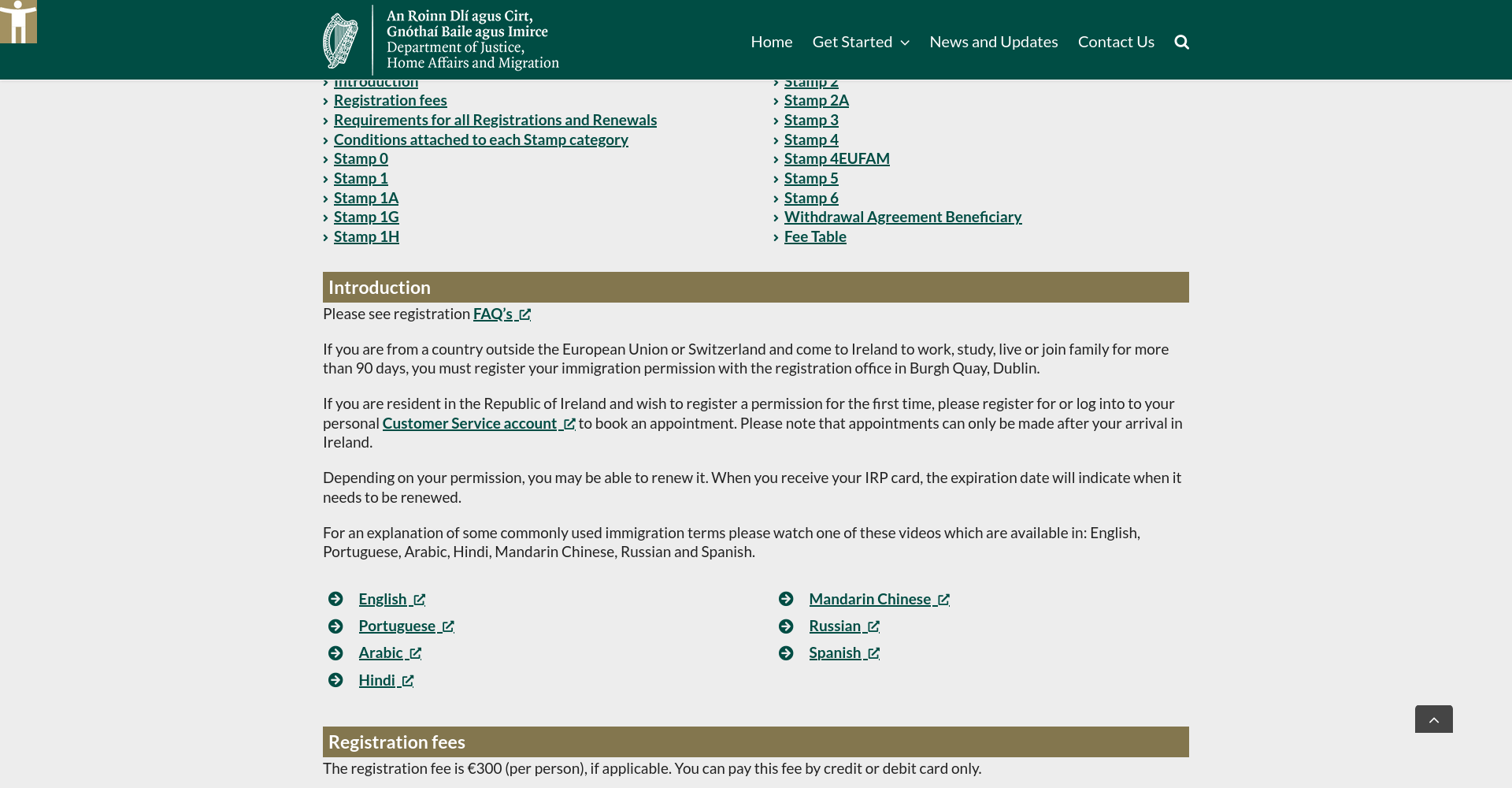Jump to Registration fees section link
The image size is (1512, 788).
(x=390, y=100)
